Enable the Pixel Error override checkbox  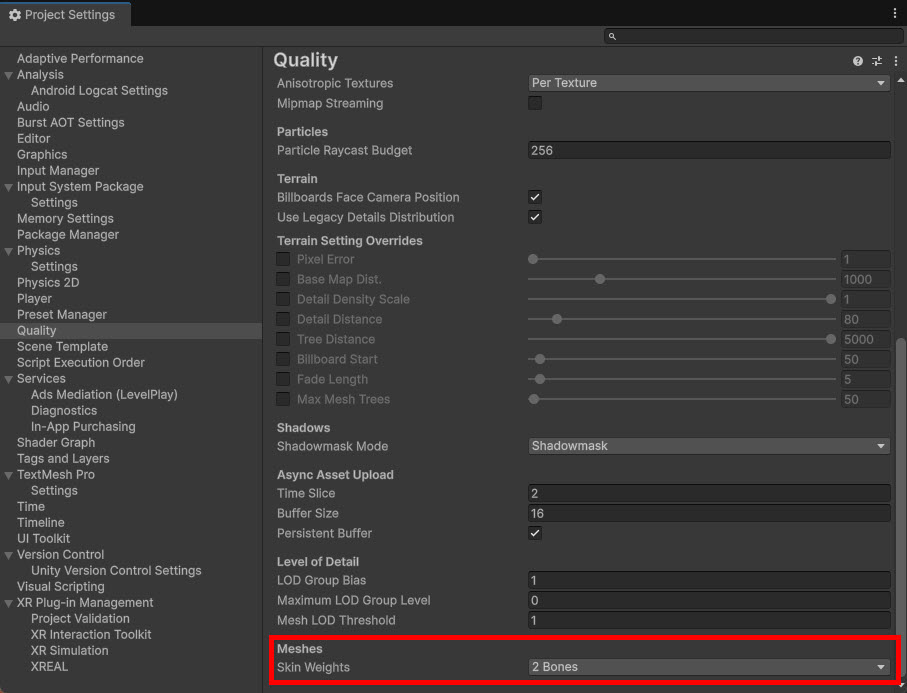click(x=283, y=259)
